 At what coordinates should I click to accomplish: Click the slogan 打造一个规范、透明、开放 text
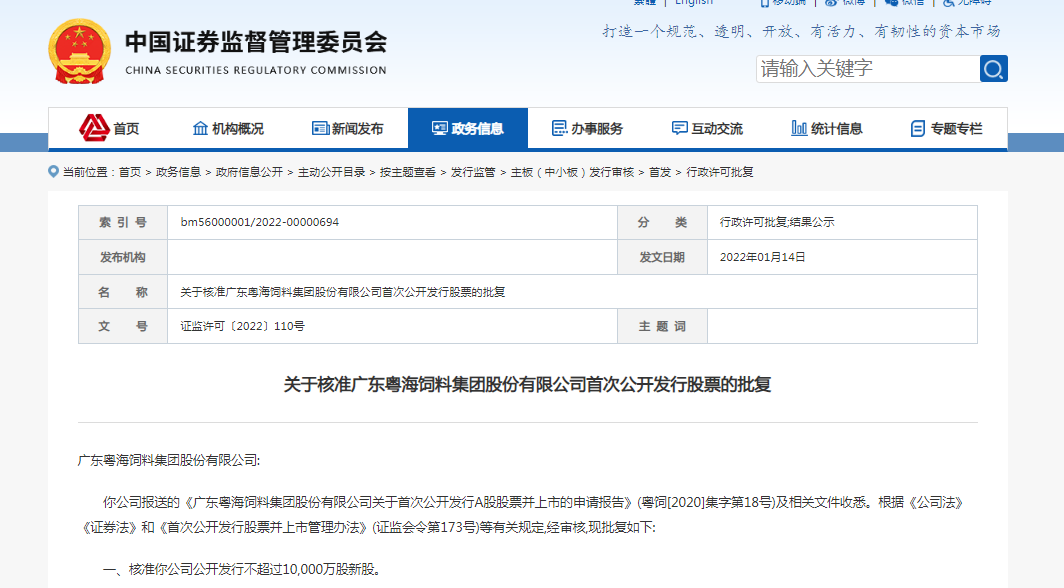coord(801,31)
